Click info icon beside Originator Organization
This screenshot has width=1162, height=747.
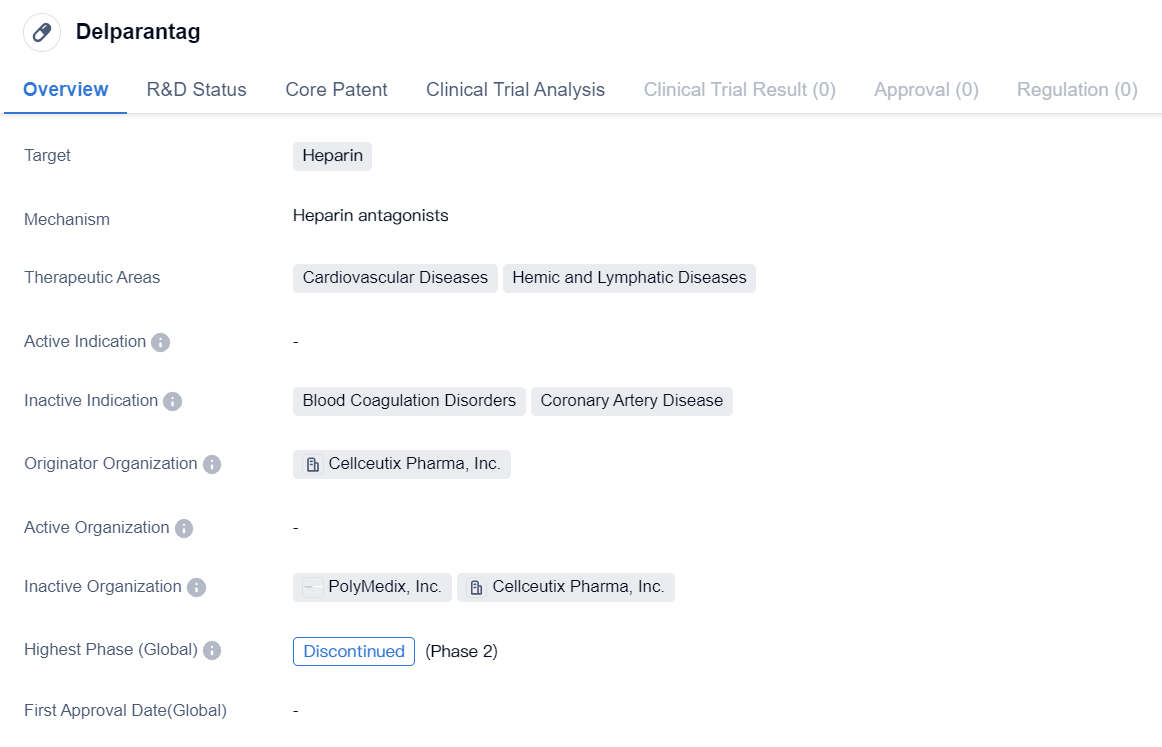pyautogui.click(x=211, y=464)
